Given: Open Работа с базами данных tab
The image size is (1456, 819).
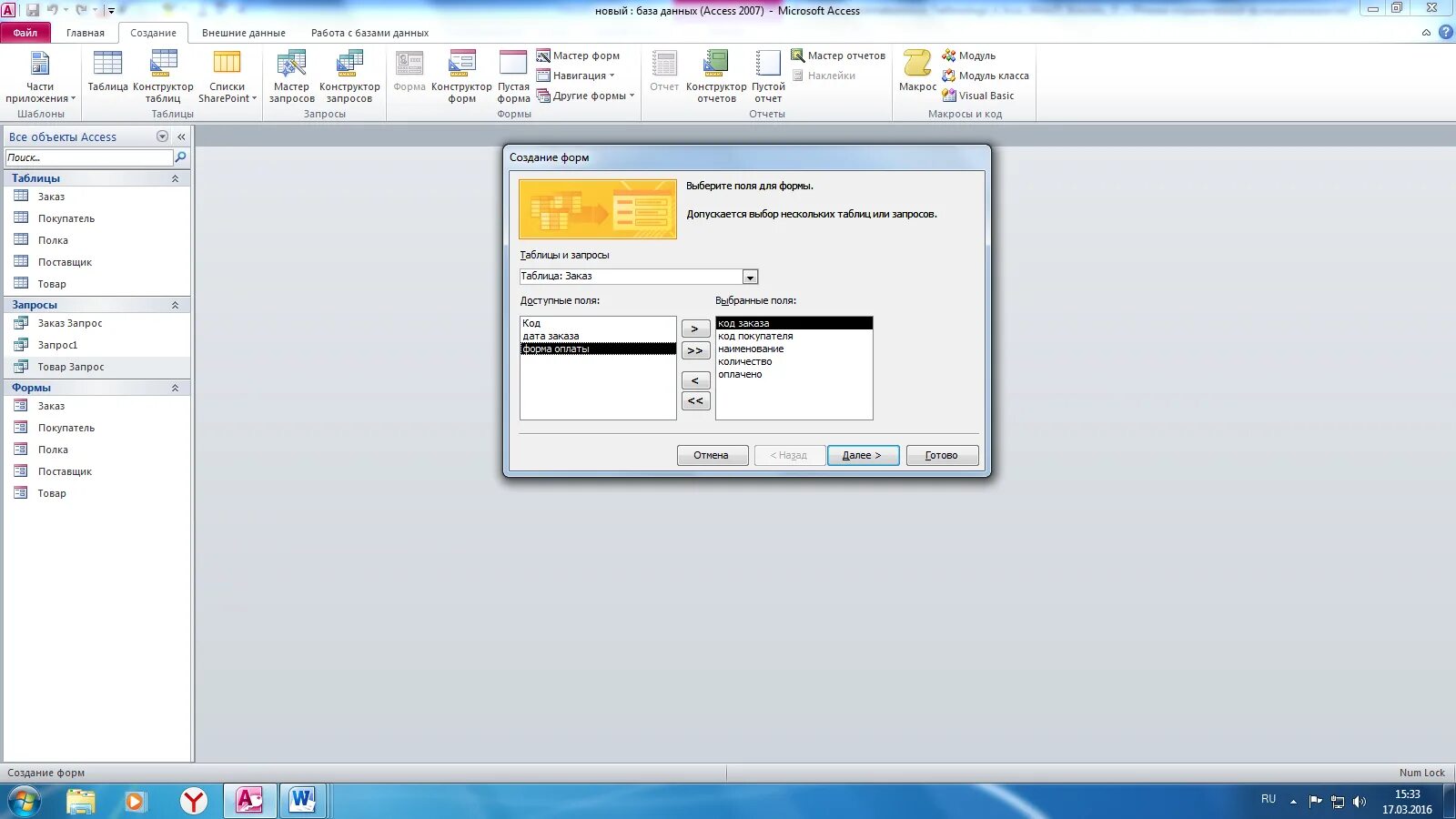Looking at the screenshot, I should pos(369,33).
